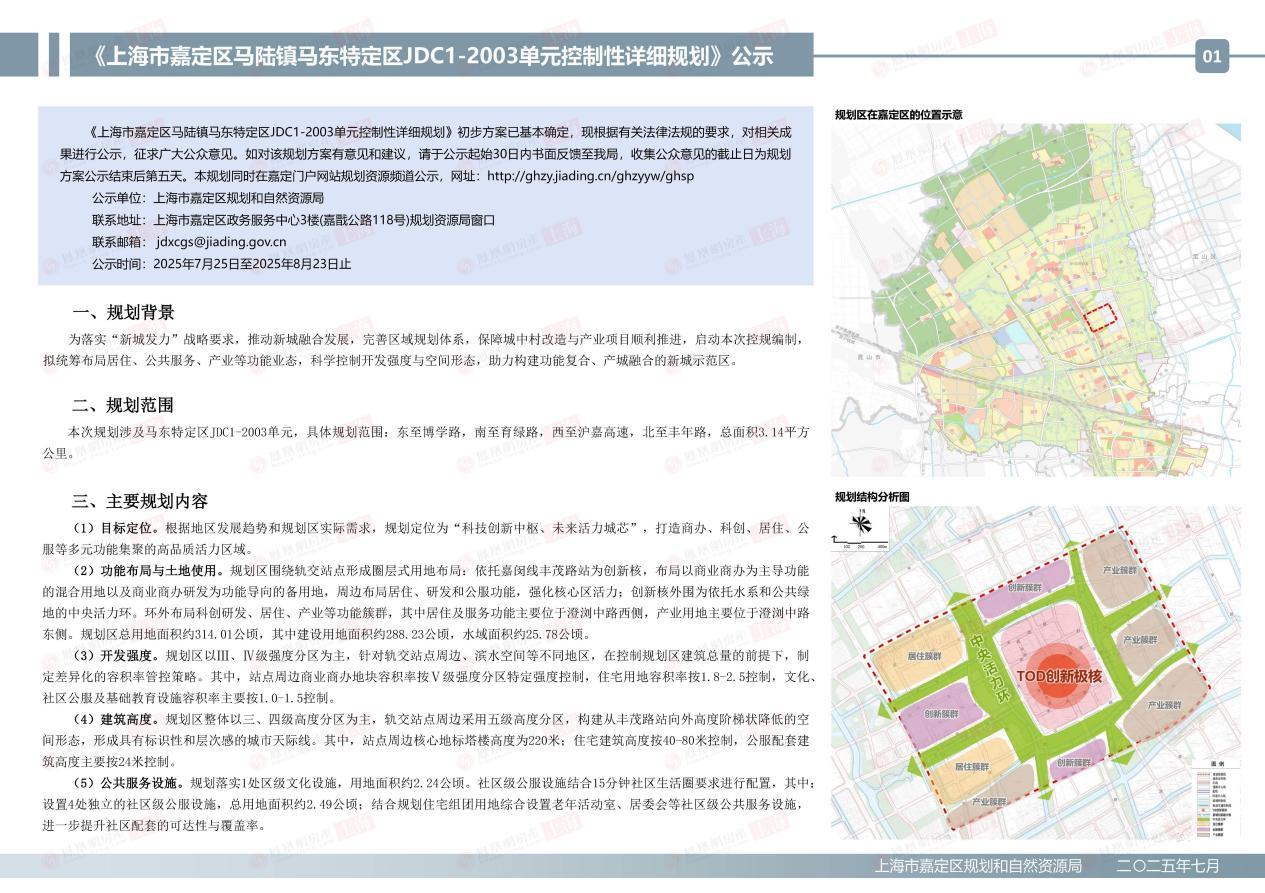Click the document title mentioning JDC1-2003单元控制性详细规划
The height and width of the screenshot is (893, 1265).
tap(432, 56)
